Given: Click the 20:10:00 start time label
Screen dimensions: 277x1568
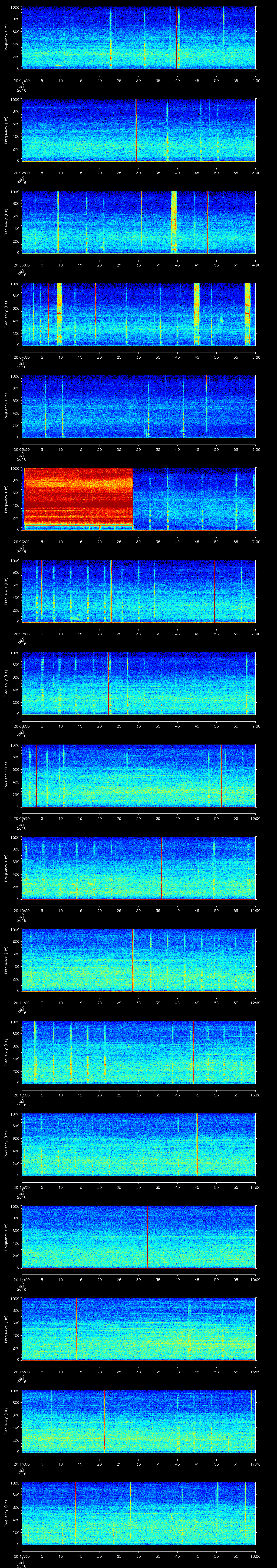Looking at the screenshot, I should [x=21, y=910].
